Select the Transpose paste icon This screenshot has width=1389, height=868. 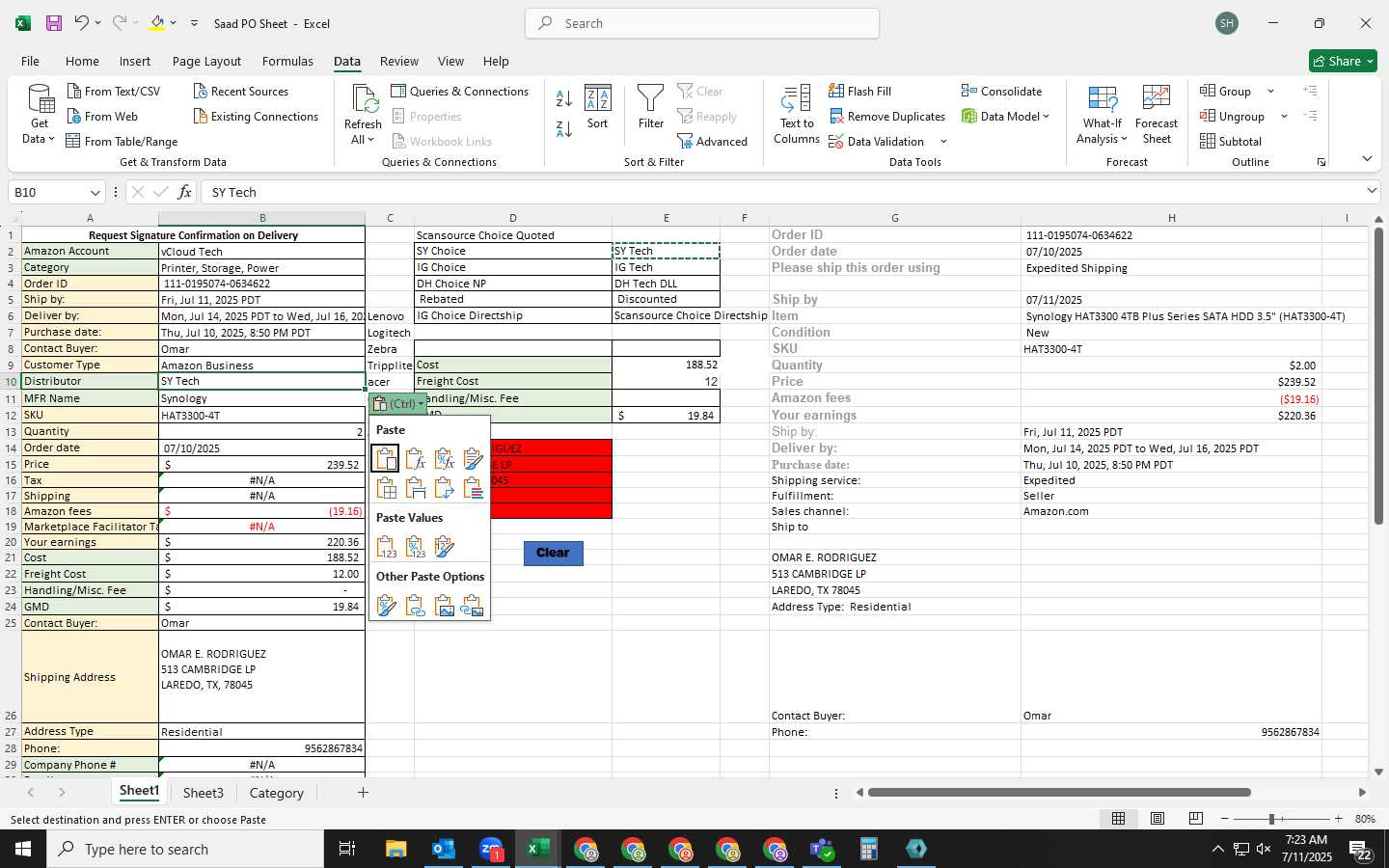(444, 488)
